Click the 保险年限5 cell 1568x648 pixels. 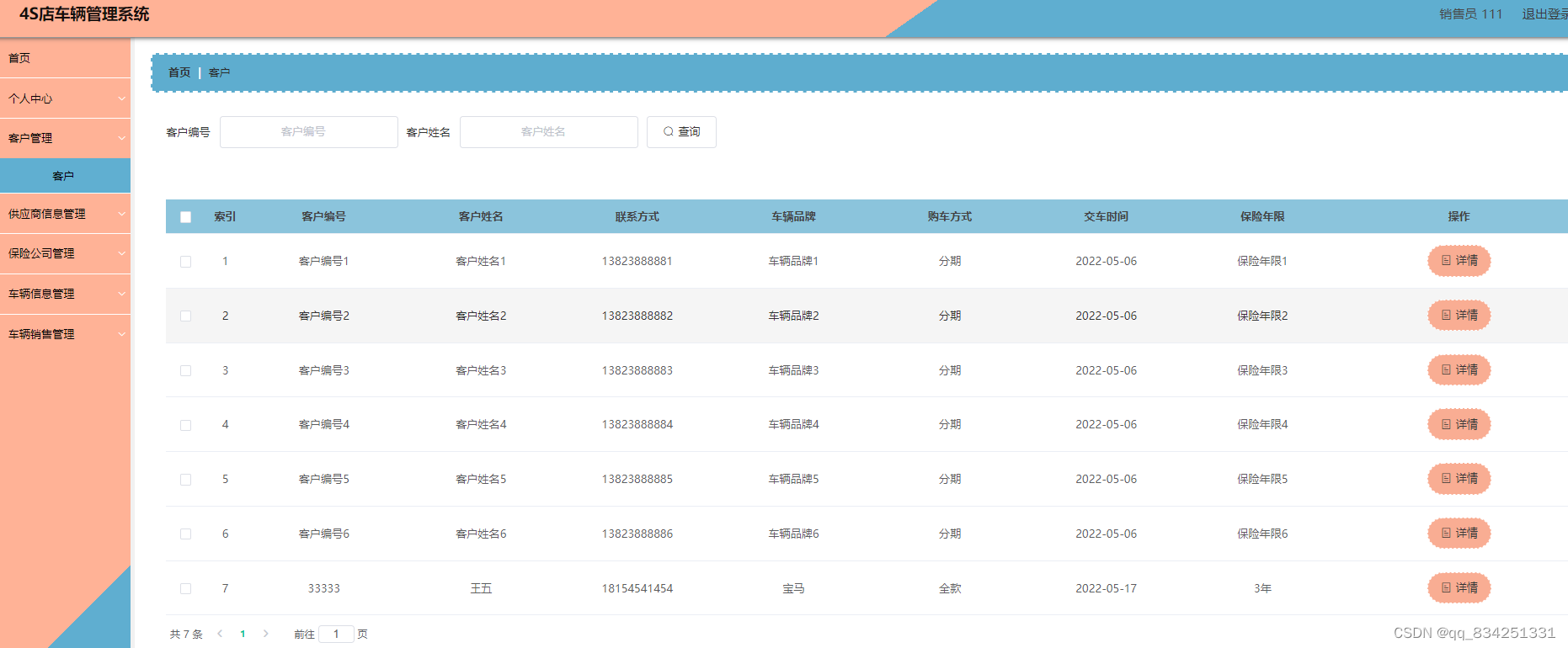tap(1262, 480)
